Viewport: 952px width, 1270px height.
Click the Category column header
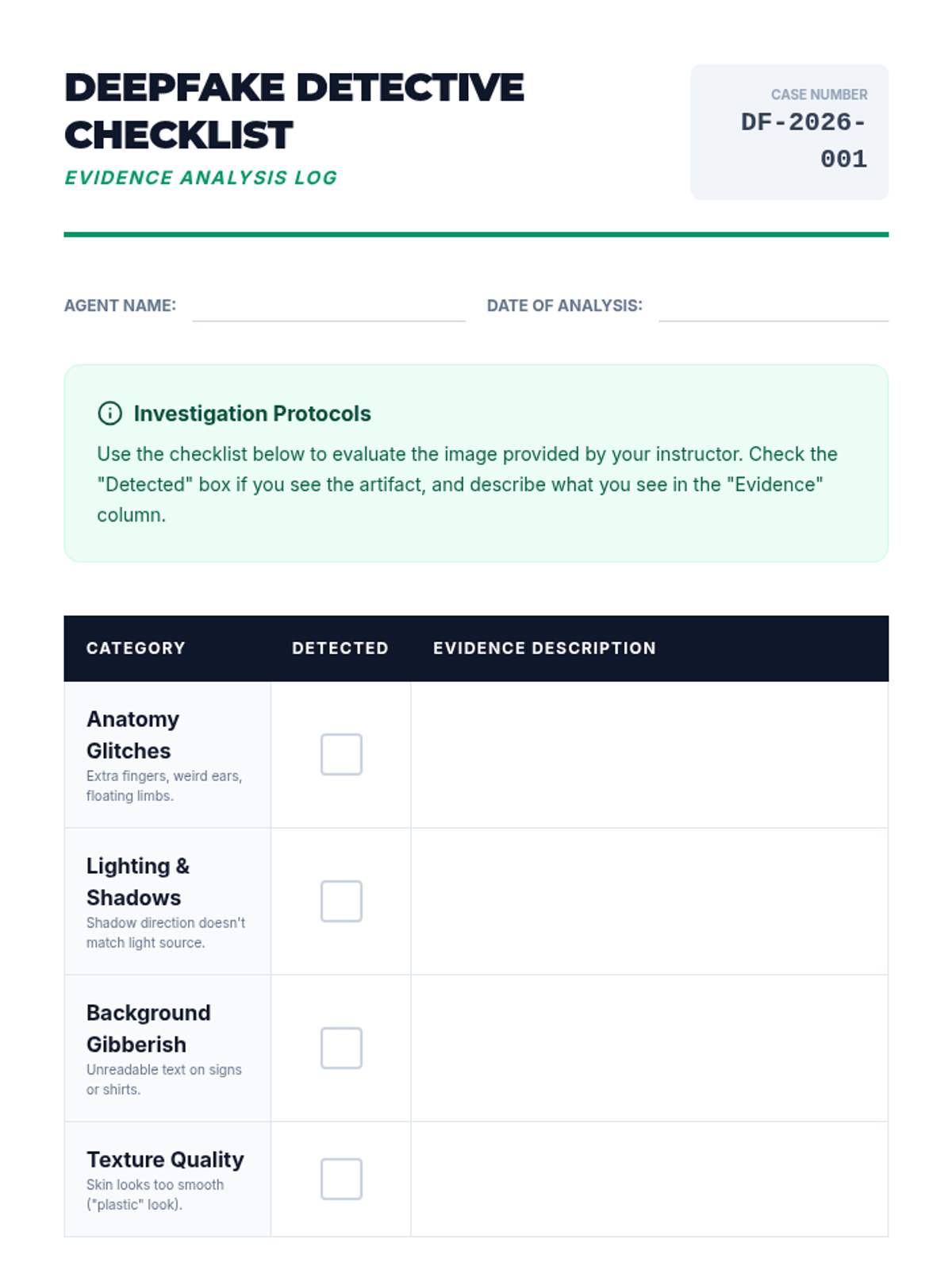[136, 648]
